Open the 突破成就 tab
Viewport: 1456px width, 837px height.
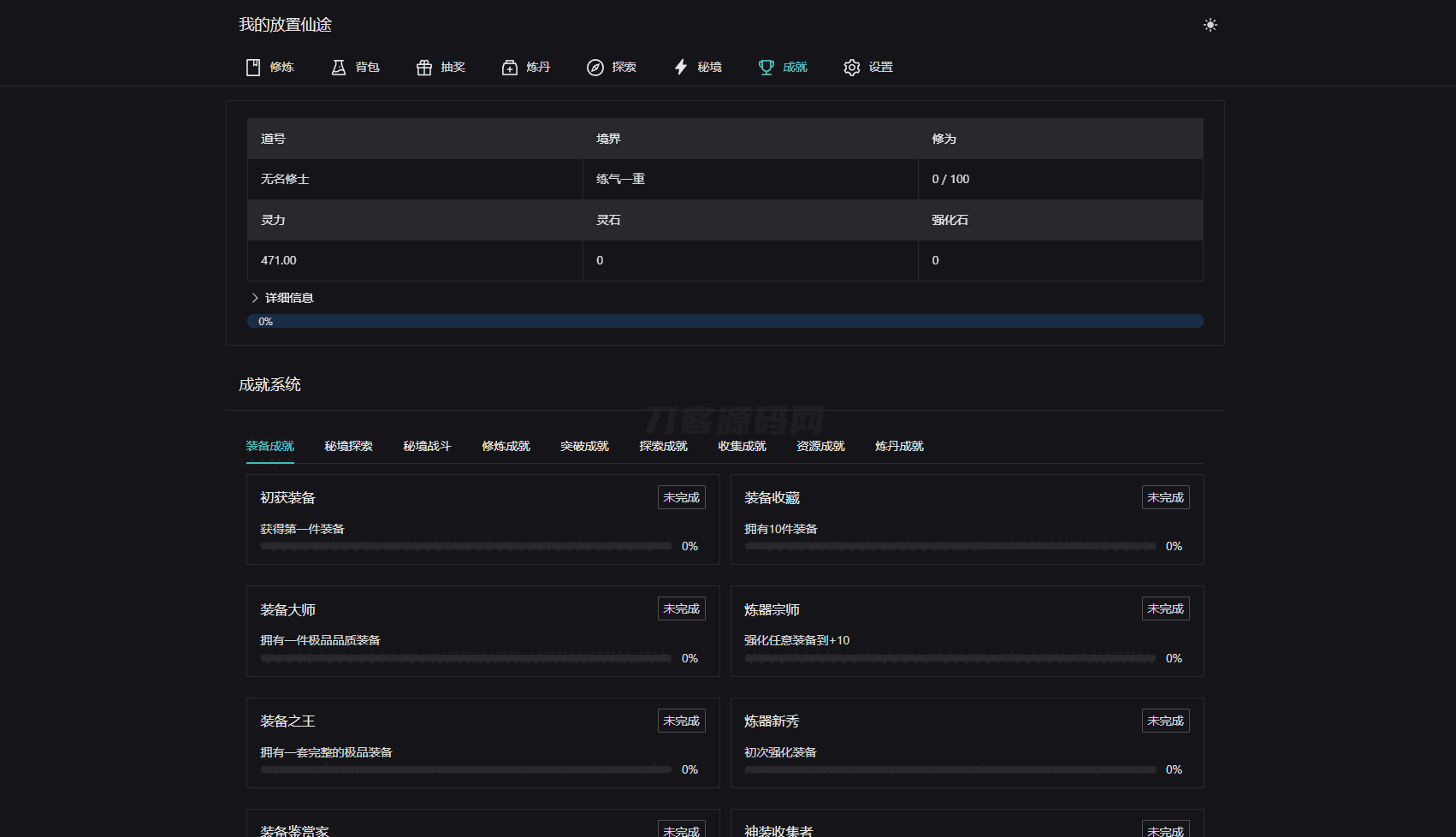coord(584,446)
